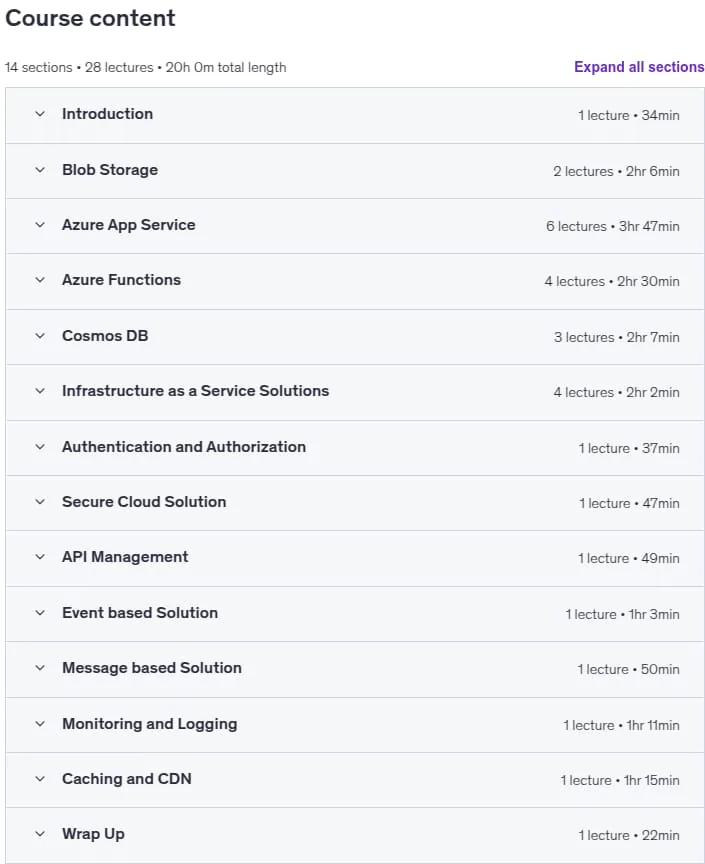Click the Cosmos DB section title
Screen dimensions: 705x864
[x=105, y=336]
